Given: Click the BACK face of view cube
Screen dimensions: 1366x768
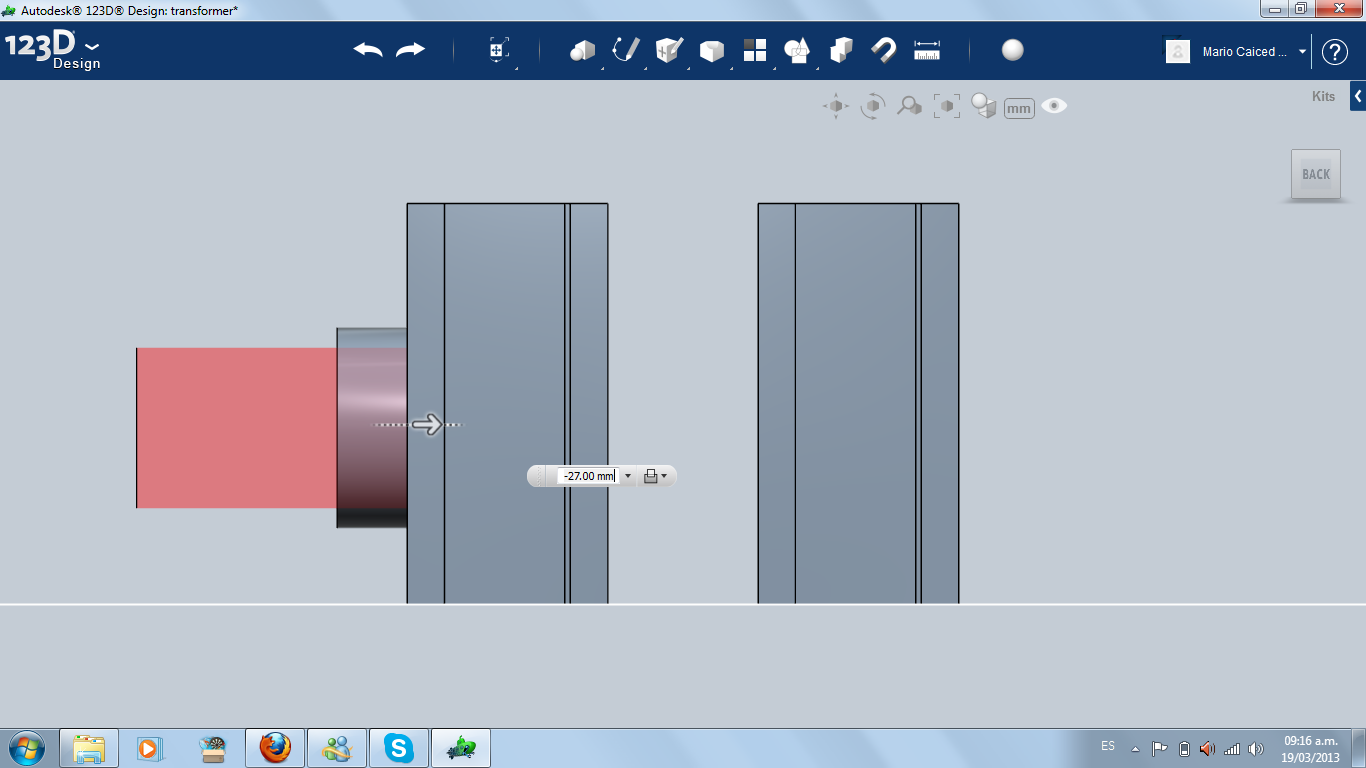Looking at the screenshot, I should 1316,175.
